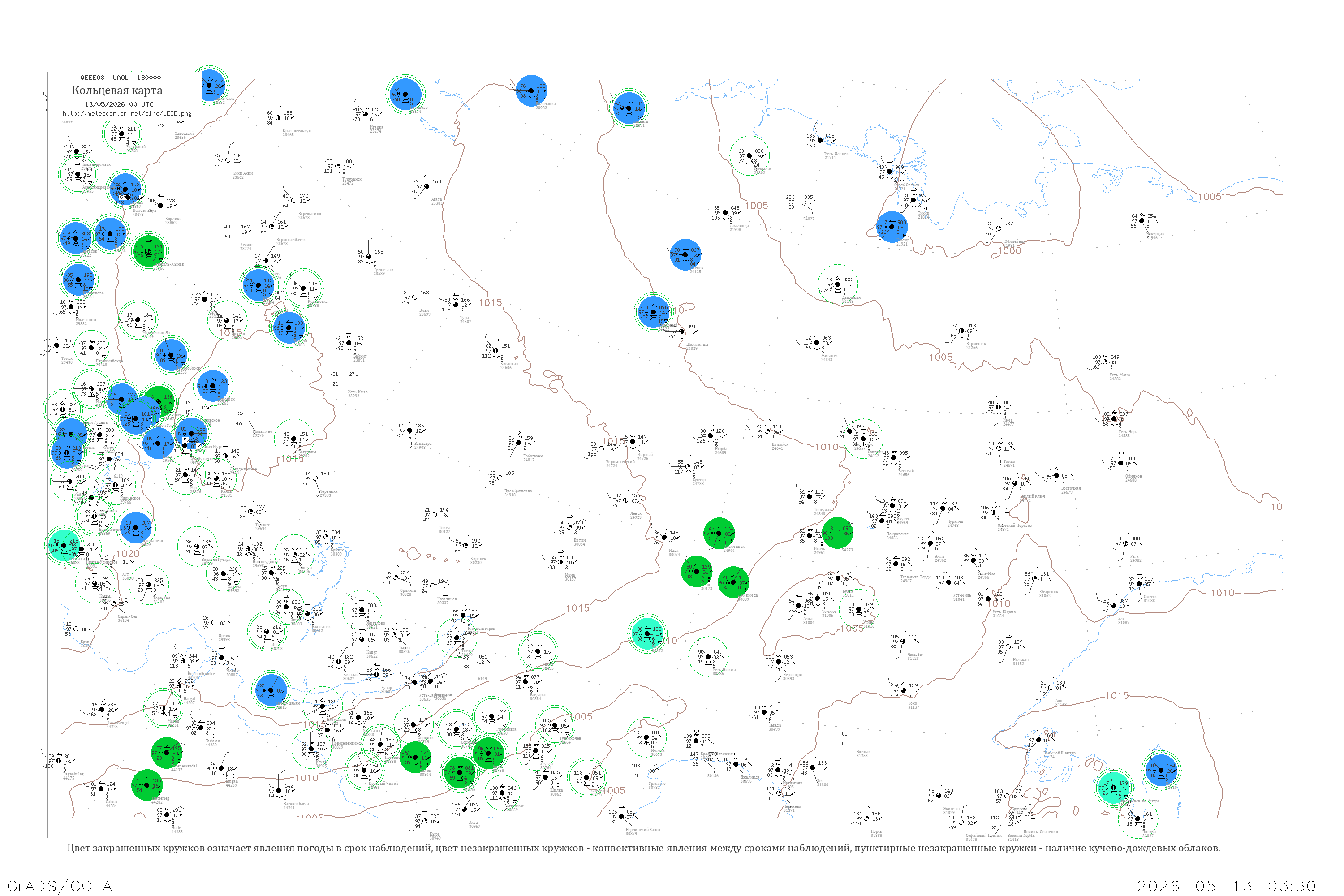Click the 'Бомнак 31253' station label
Image resolution: width=1344 pixels, height=896 pixels.
pyautogui.click(x=863, y=754)
